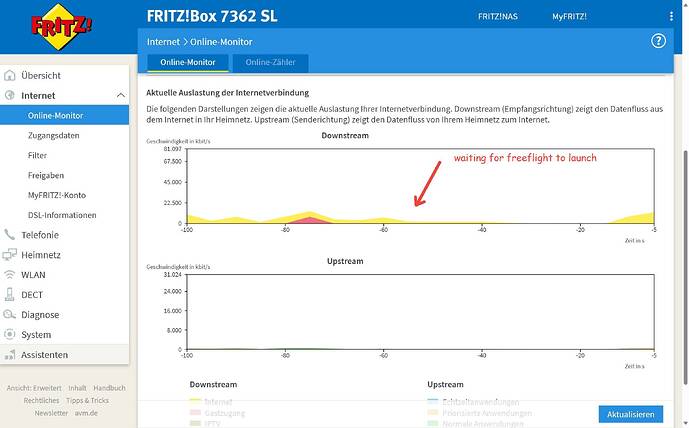Open the Inhalt footer link
This screenshot has height=428, width=689.
(x=77, y=388)
